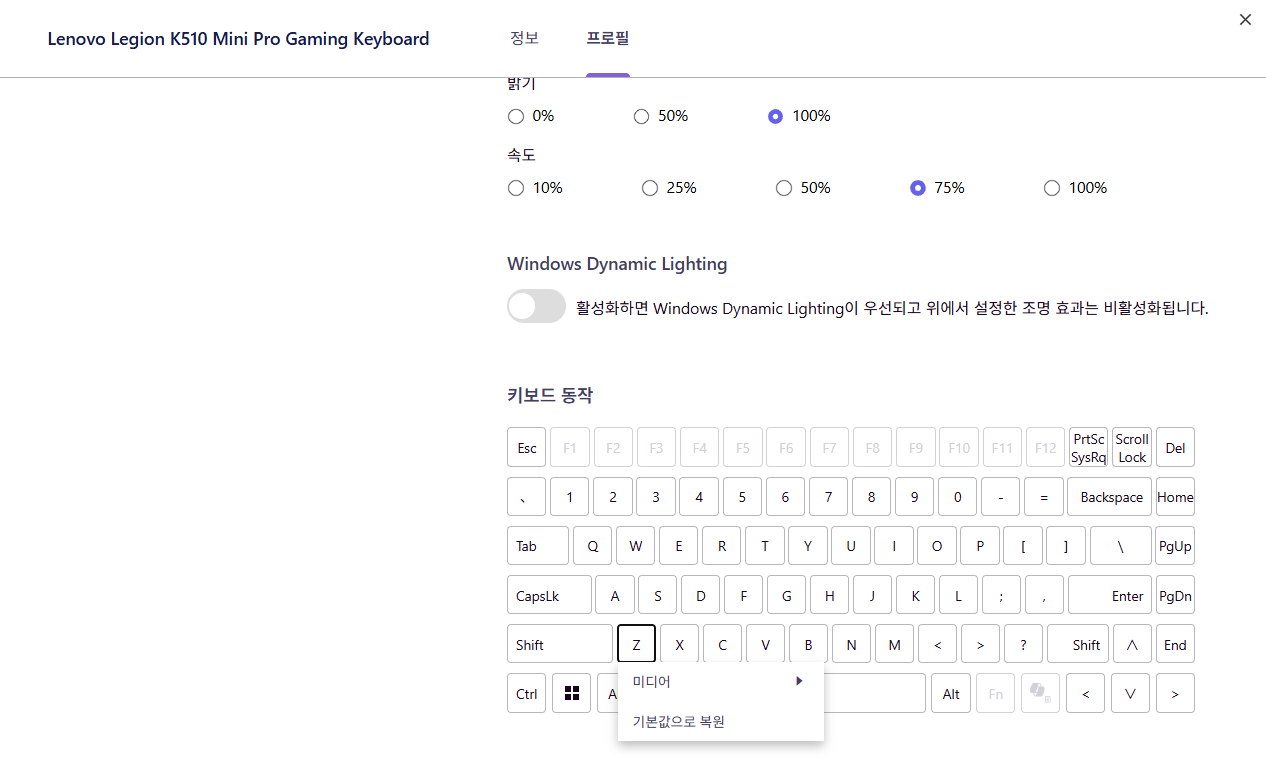Choose 10% speed
1266x765 pixels.
coord(516,188)
